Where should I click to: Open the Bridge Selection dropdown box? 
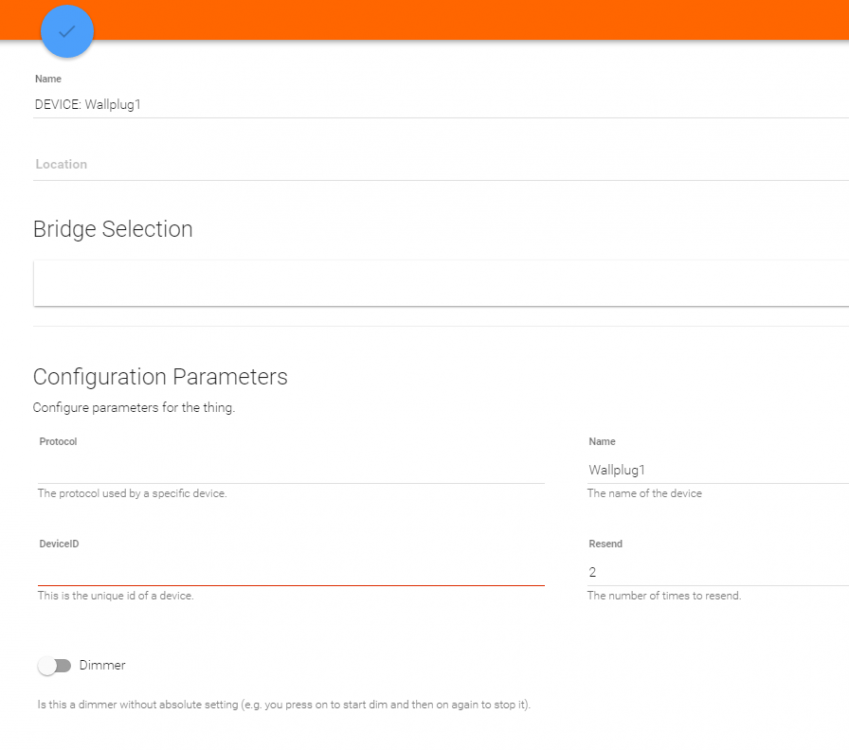tap(440, 284)
